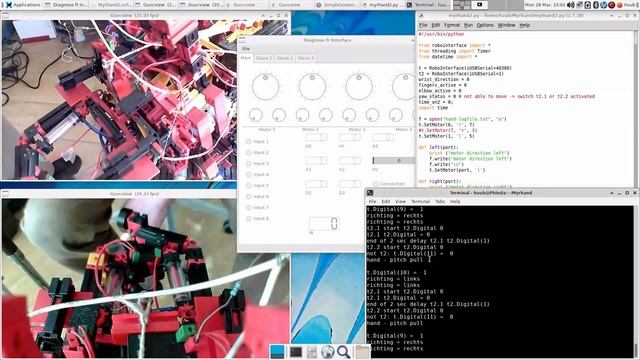Viewport: 640px width, 360px height.
Task: Click the large Motor 4 dial
Action: pyautogui.click(x=404, y=87)
